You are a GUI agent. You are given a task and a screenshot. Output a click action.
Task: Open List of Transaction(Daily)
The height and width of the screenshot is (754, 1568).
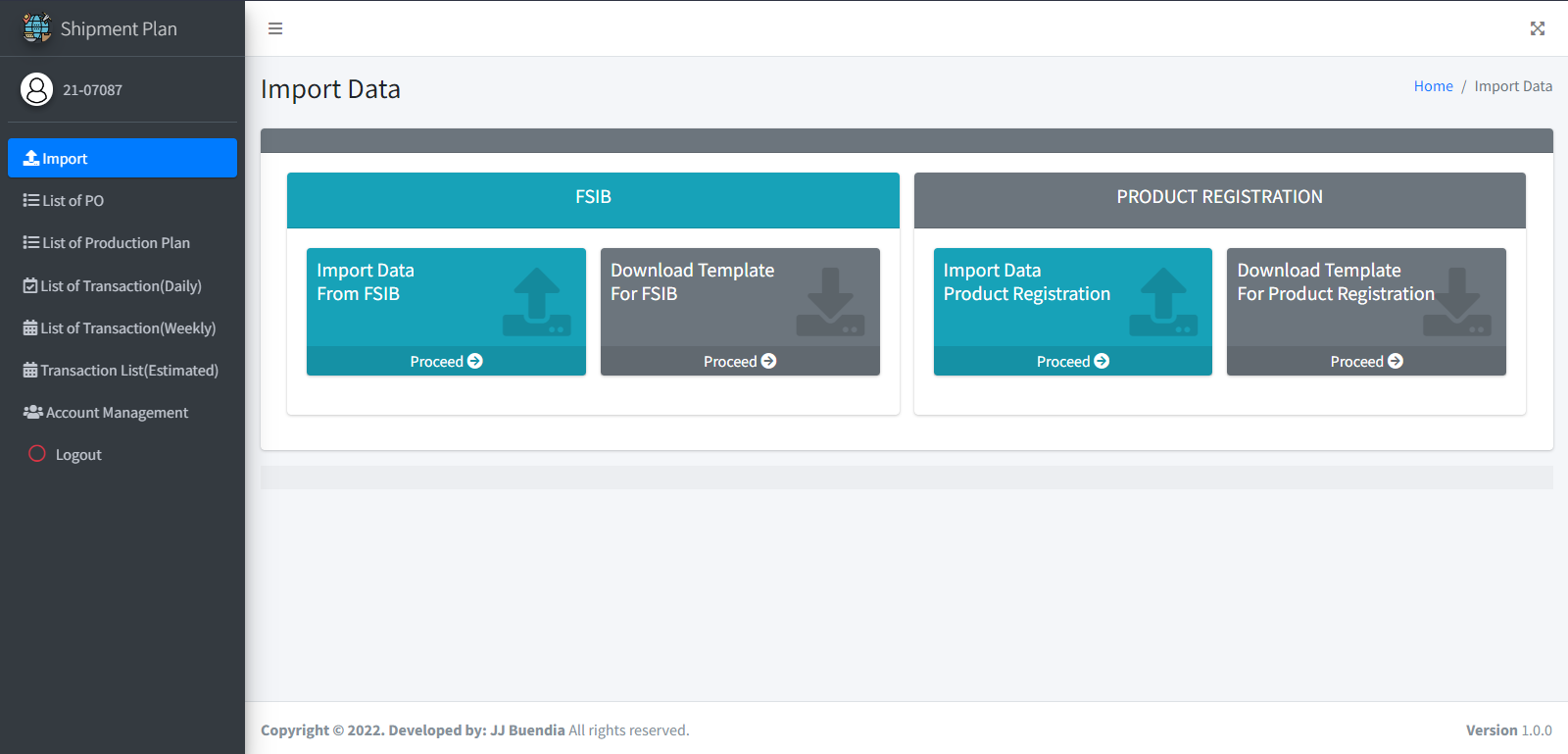point(121,286)
